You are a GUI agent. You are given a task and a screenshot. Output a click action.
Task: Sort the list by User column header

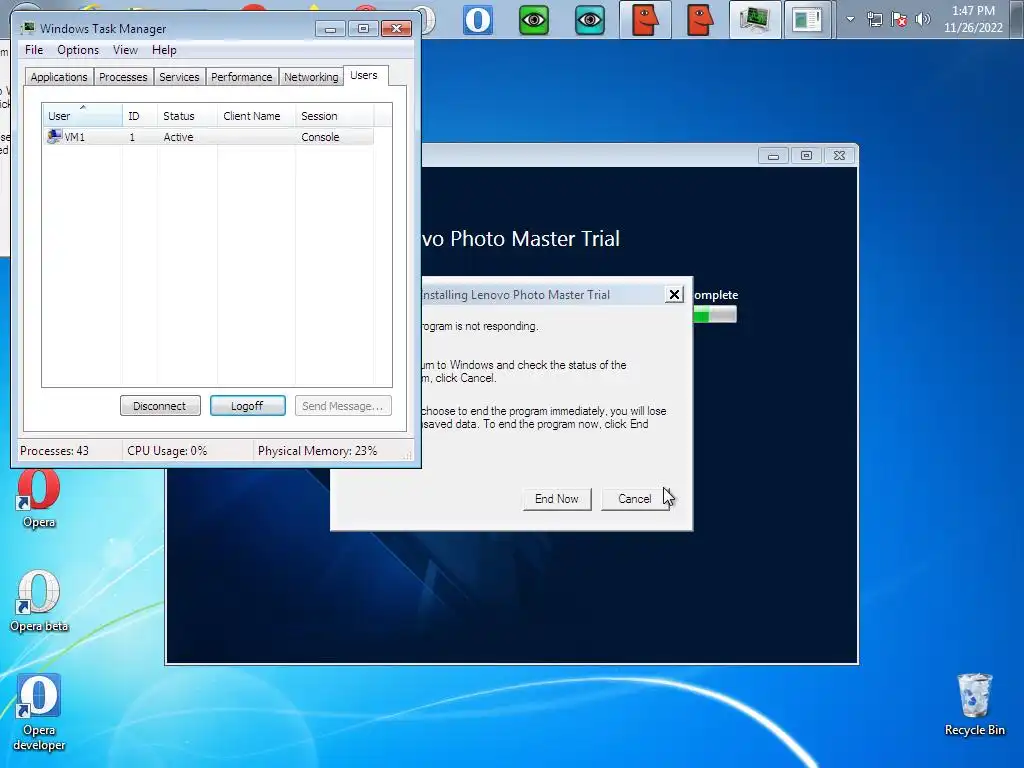(x=82, y=116)
